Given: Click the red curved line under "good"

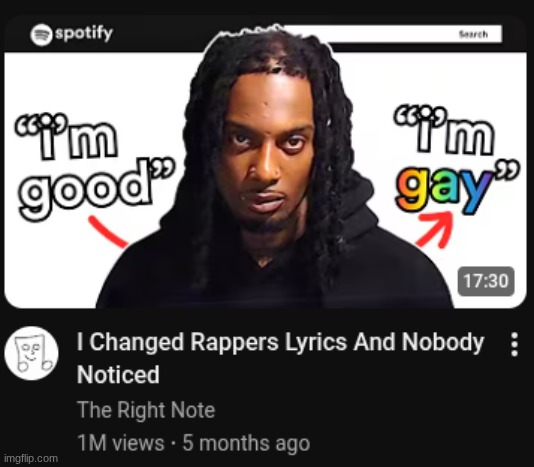Looking at the screenshot, I should pos(108,232).
